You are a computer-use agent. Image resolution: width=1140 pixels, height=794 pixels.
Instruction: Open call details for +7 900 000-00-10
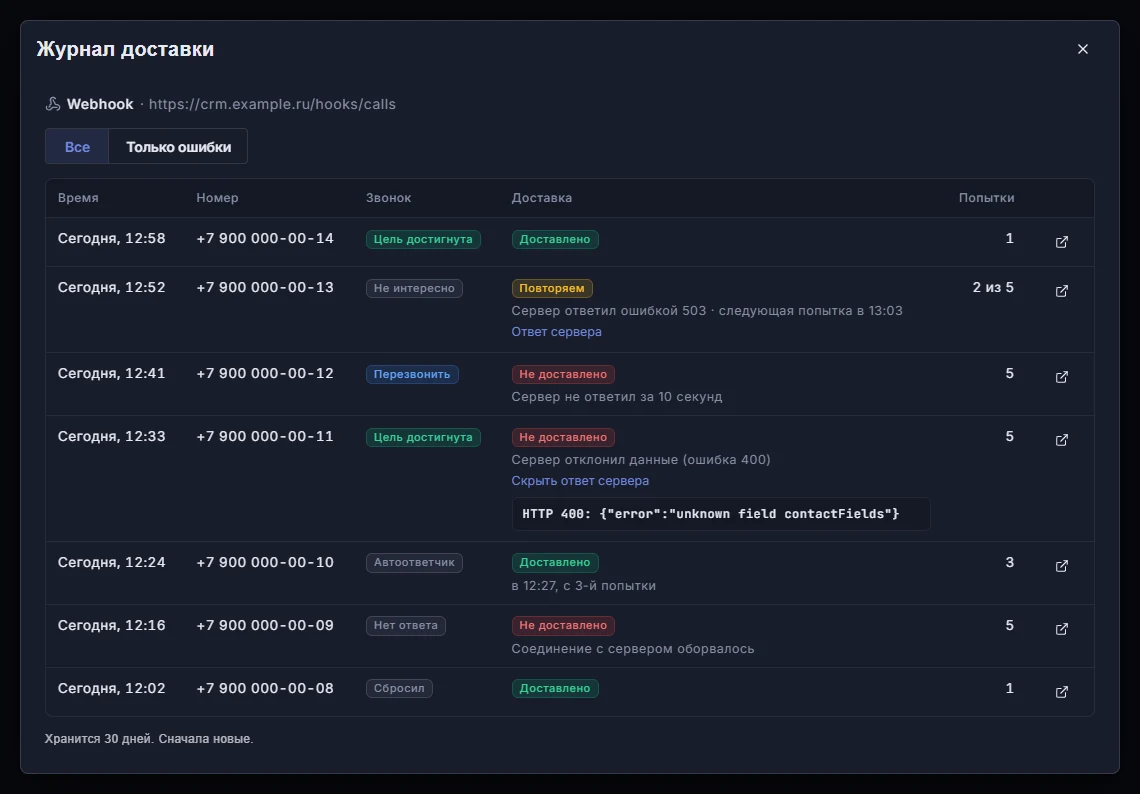(x=1061, y=566)
